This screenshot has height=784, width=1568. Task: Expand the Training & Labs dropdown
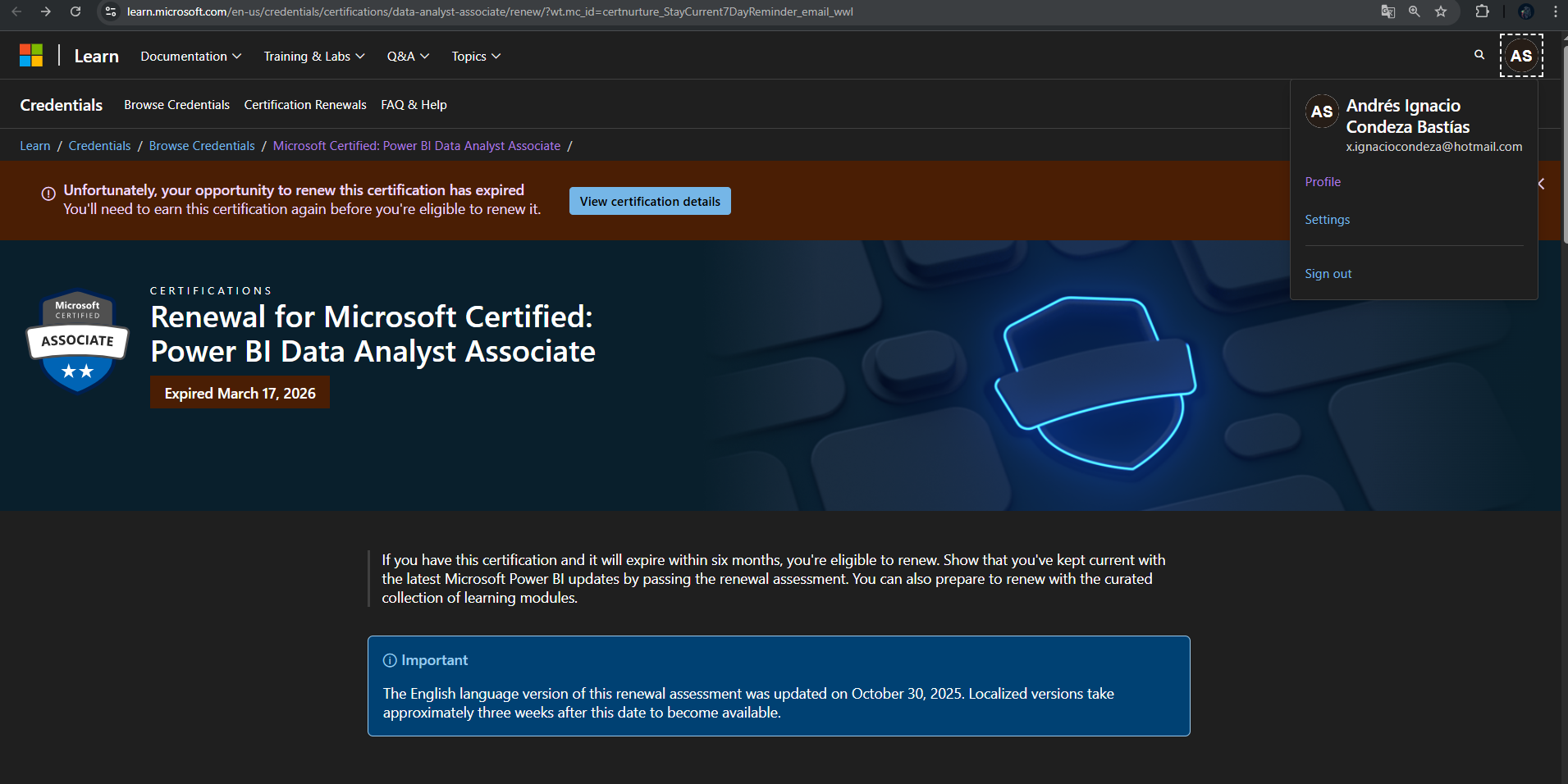(314, 56)
